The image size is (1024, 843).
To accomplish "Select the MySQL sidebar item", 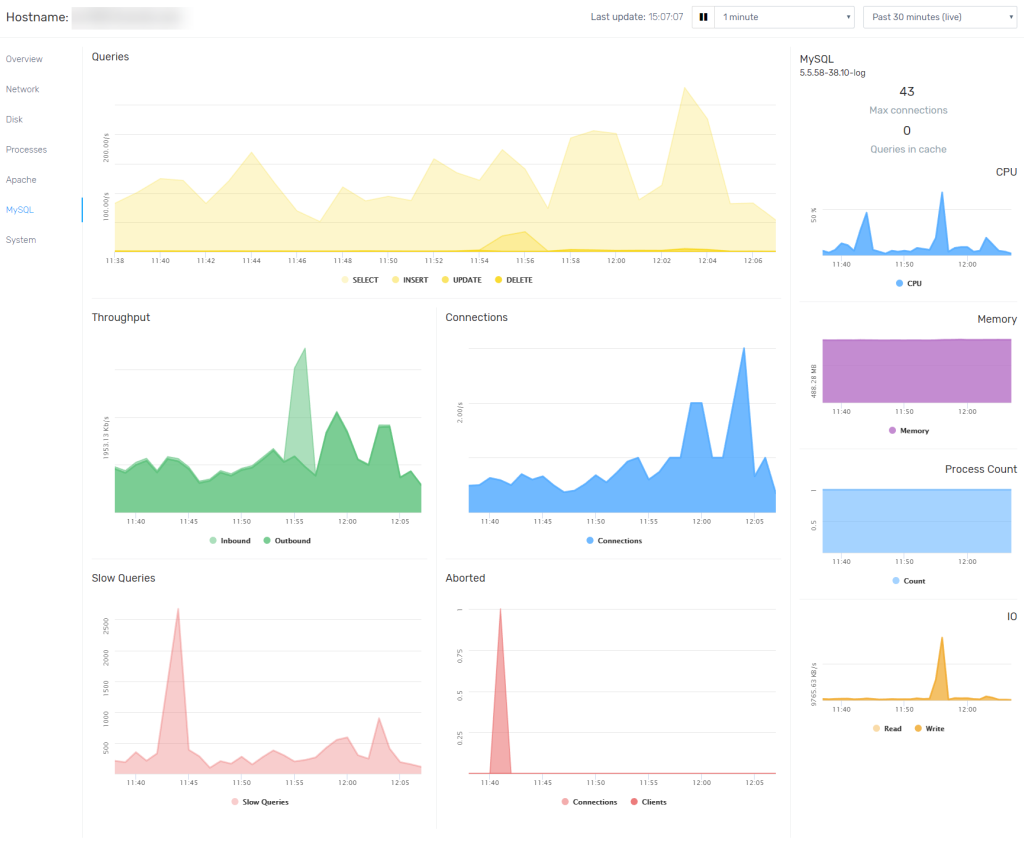I will [x=20, y=210].
